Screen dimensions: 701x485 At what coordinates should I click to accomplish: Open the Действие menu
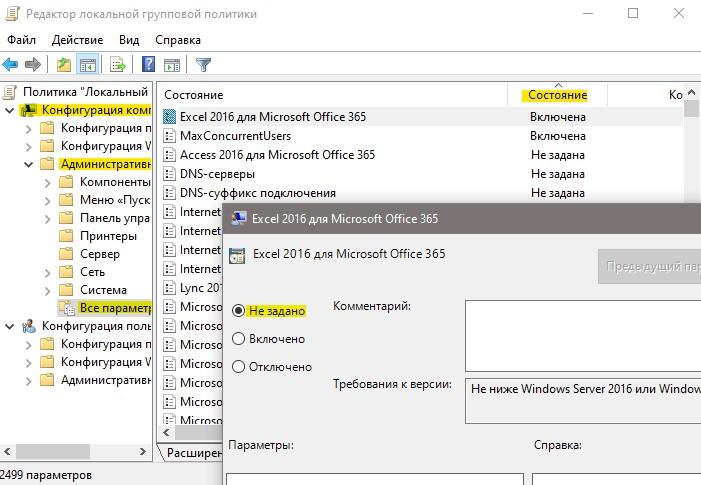pyautogui.click(x=77, y=40)
